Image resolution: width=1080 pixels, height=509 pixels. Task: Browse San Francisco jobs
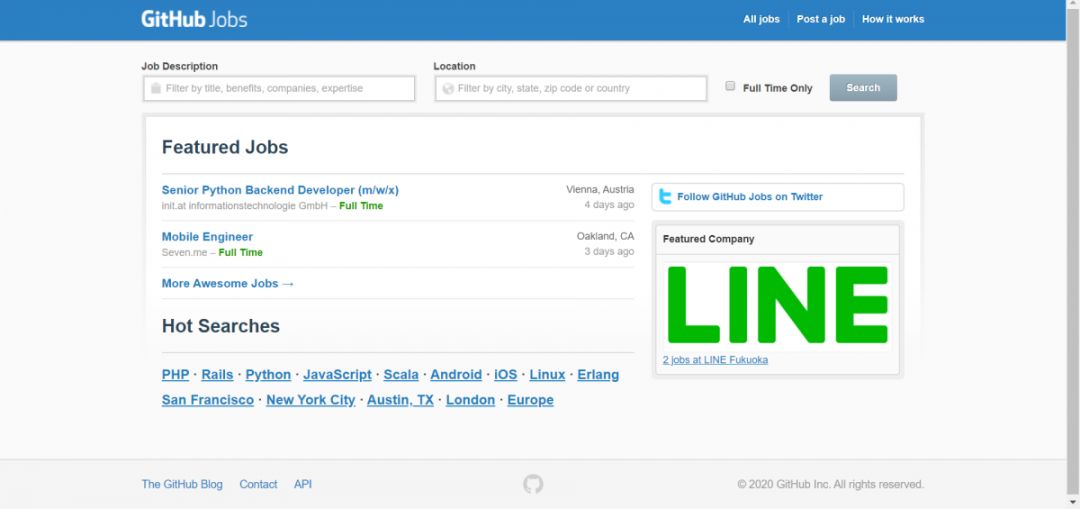pos(208,400)
